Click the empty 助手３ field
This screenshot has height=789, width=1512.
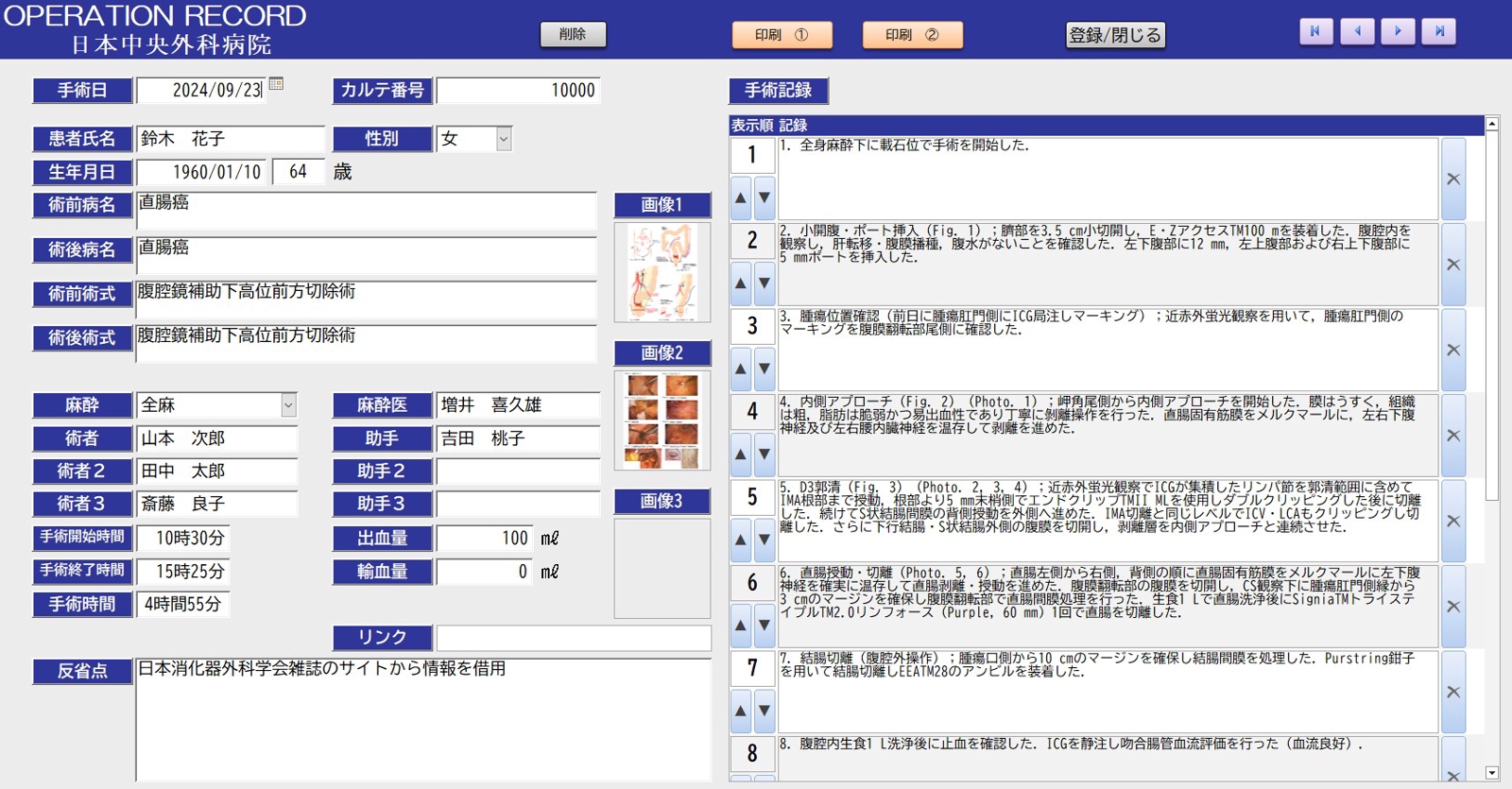pyautogui.click(x=518, y=505)
